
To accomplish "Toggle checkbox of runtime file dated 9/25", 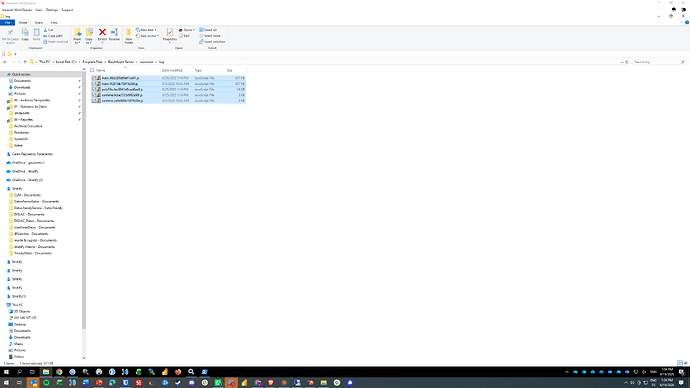I will tap(94, 95).
